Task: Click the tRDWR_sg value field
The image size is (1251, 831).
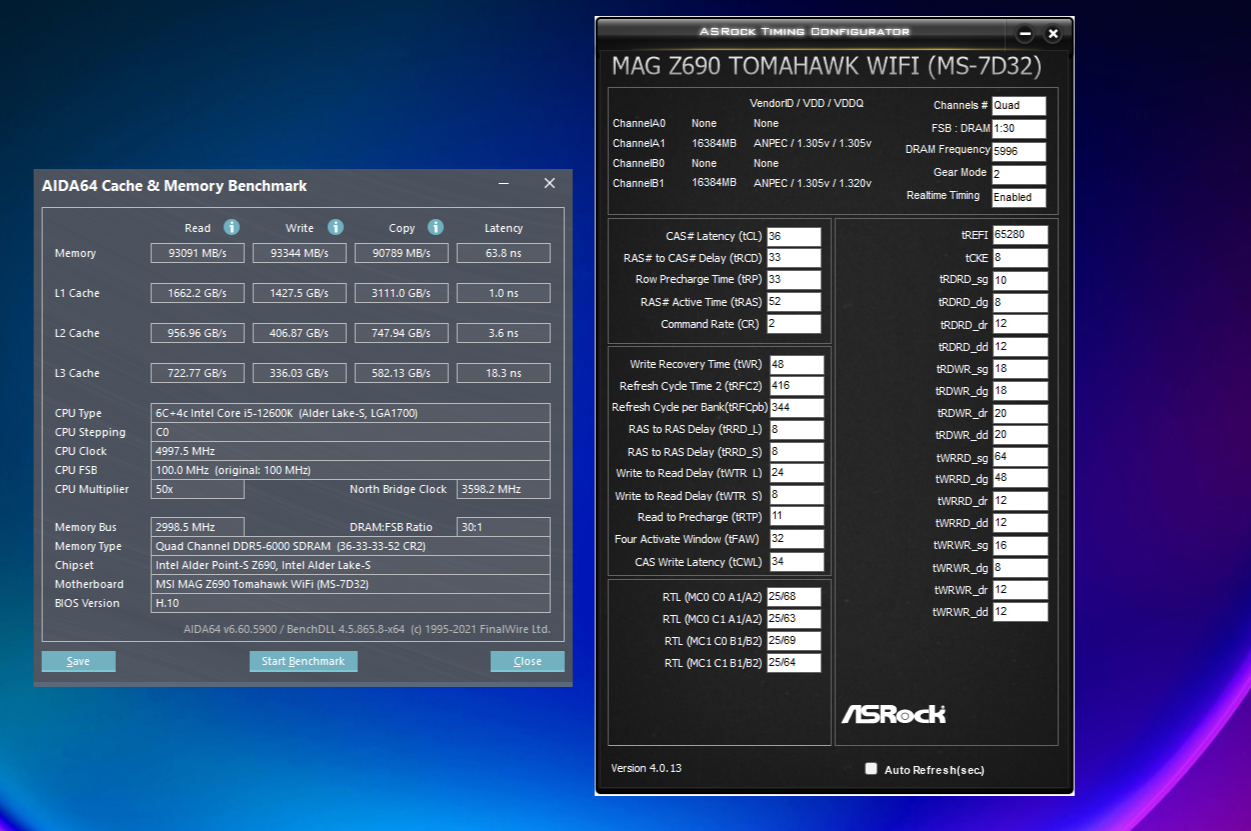Action: click(x=1020, y=369)
